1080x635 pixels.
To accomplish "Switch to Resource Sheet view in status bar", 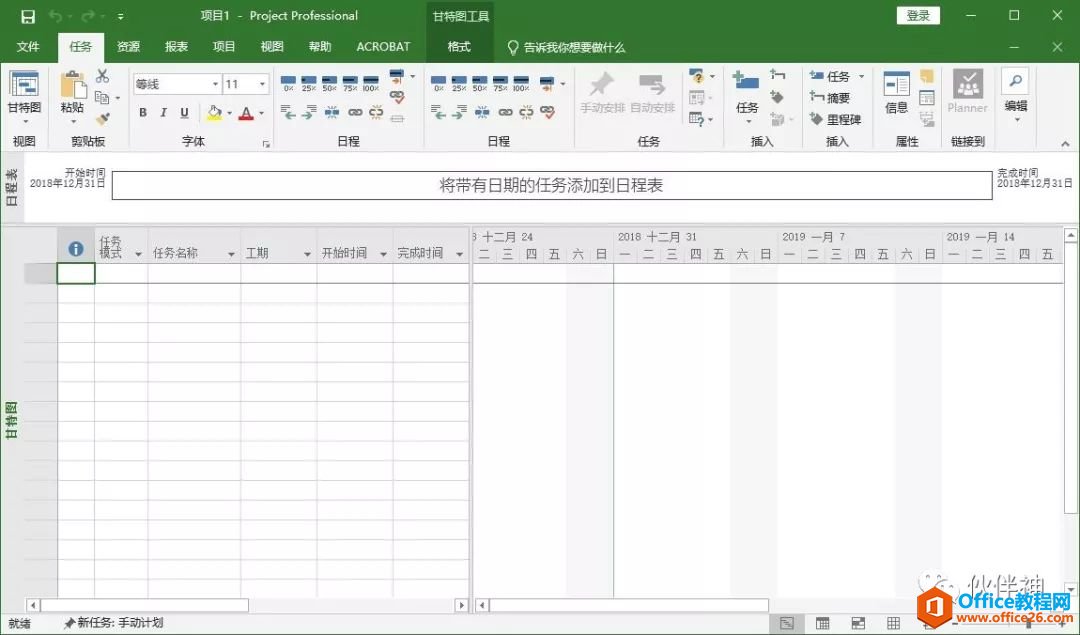I will [893, 623].
